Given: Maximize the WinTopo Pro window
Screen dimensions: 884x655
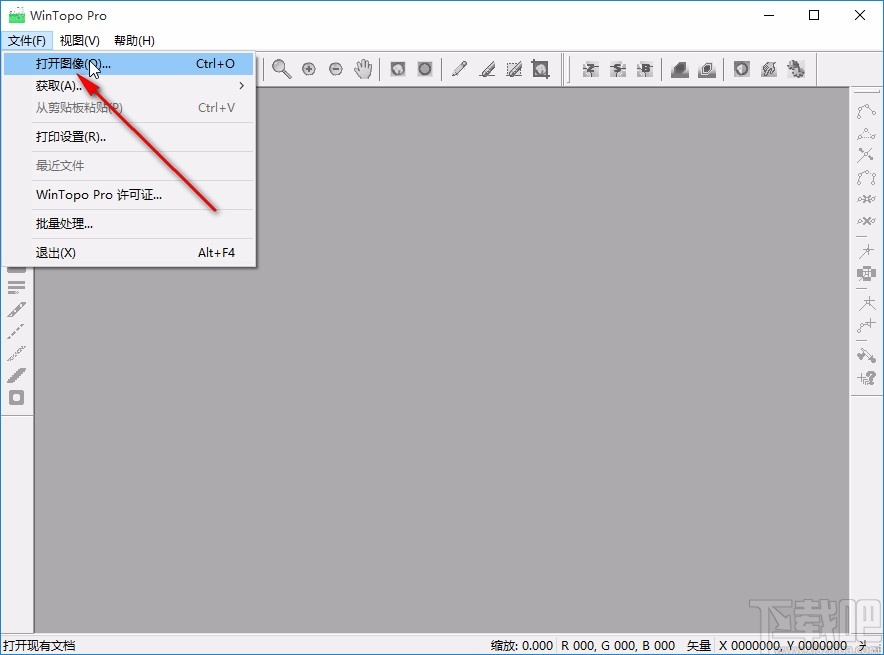Looking at the screenshot, I should tap(814, 15).
